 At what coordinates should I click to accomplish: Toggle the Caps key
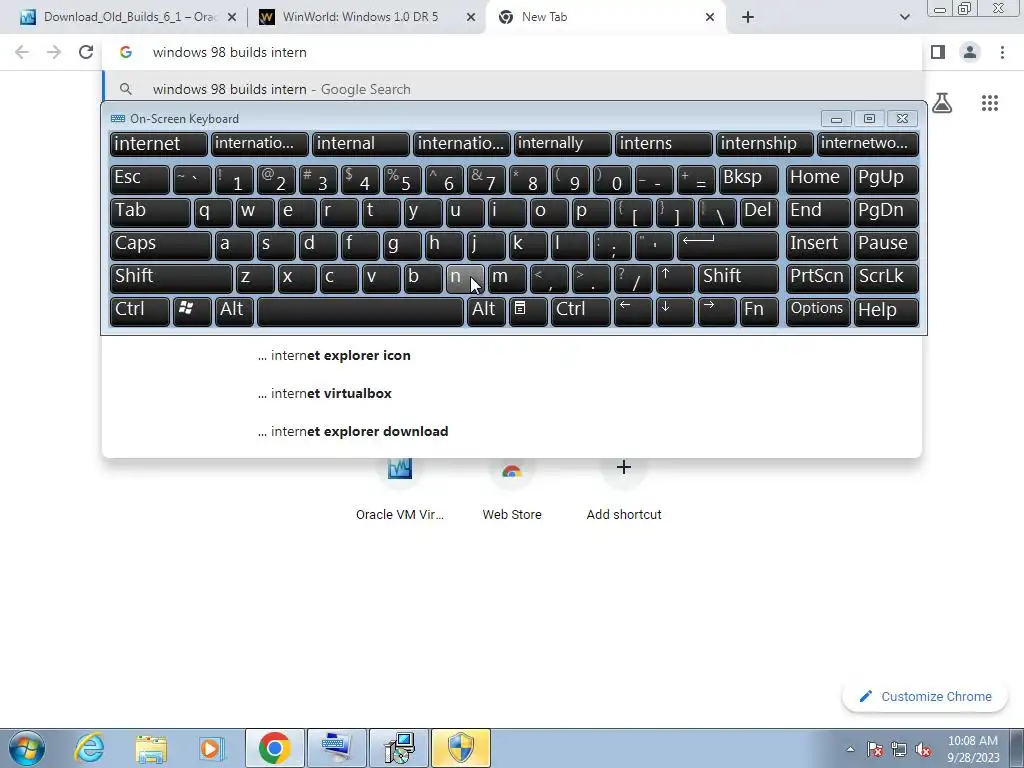pyautogui.click(x=161, y=245)
